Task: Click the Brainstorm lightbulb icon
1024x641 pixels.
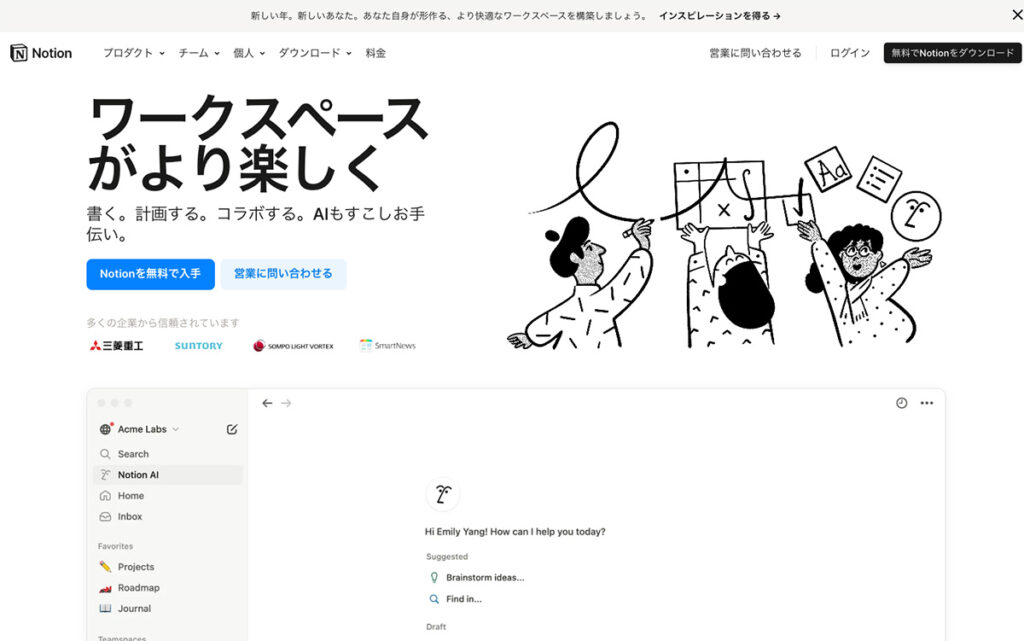Action: point(434,578)
